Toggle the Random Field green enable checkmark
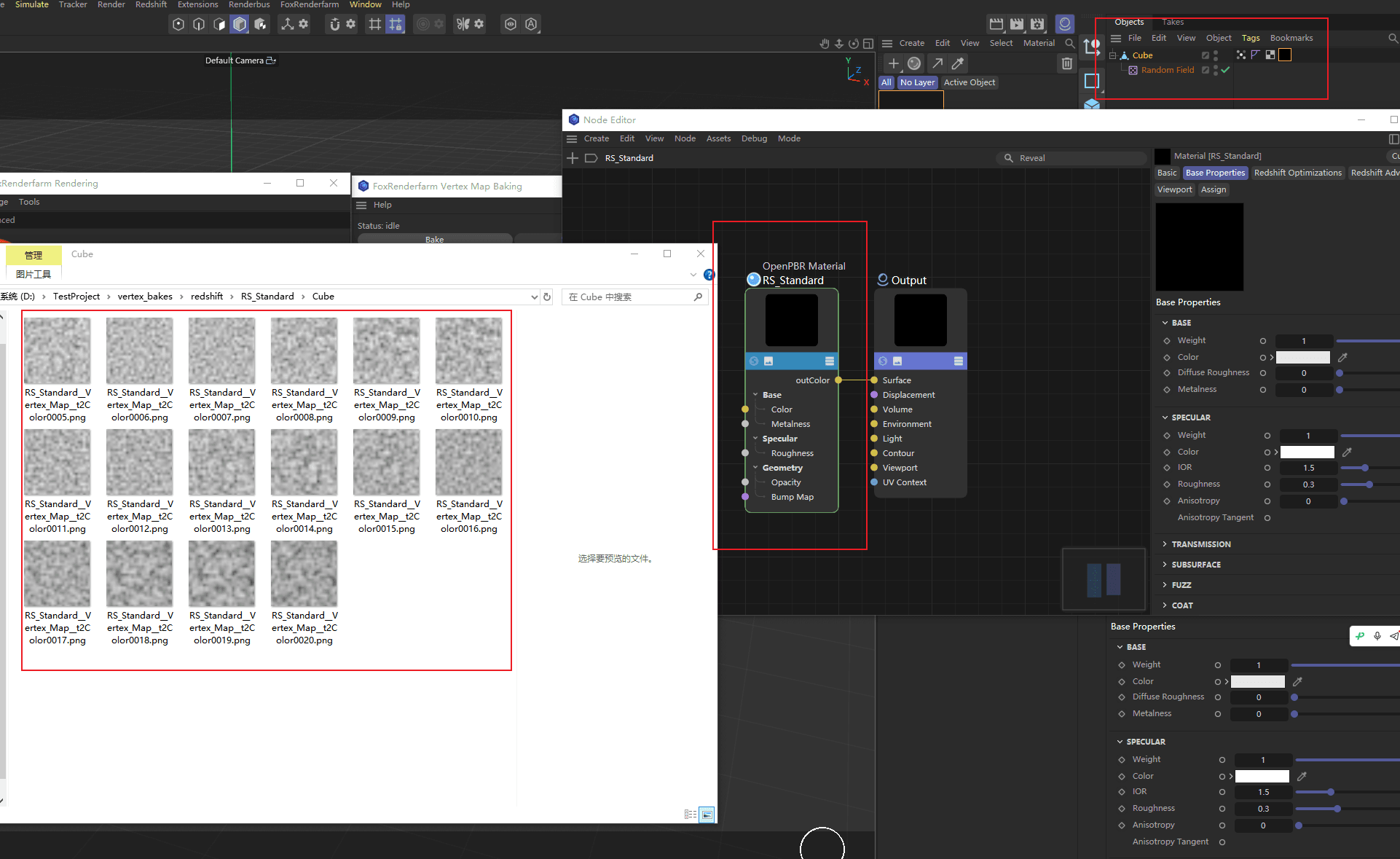The width and height of the screenshot is (1400, 859). 1225,70
